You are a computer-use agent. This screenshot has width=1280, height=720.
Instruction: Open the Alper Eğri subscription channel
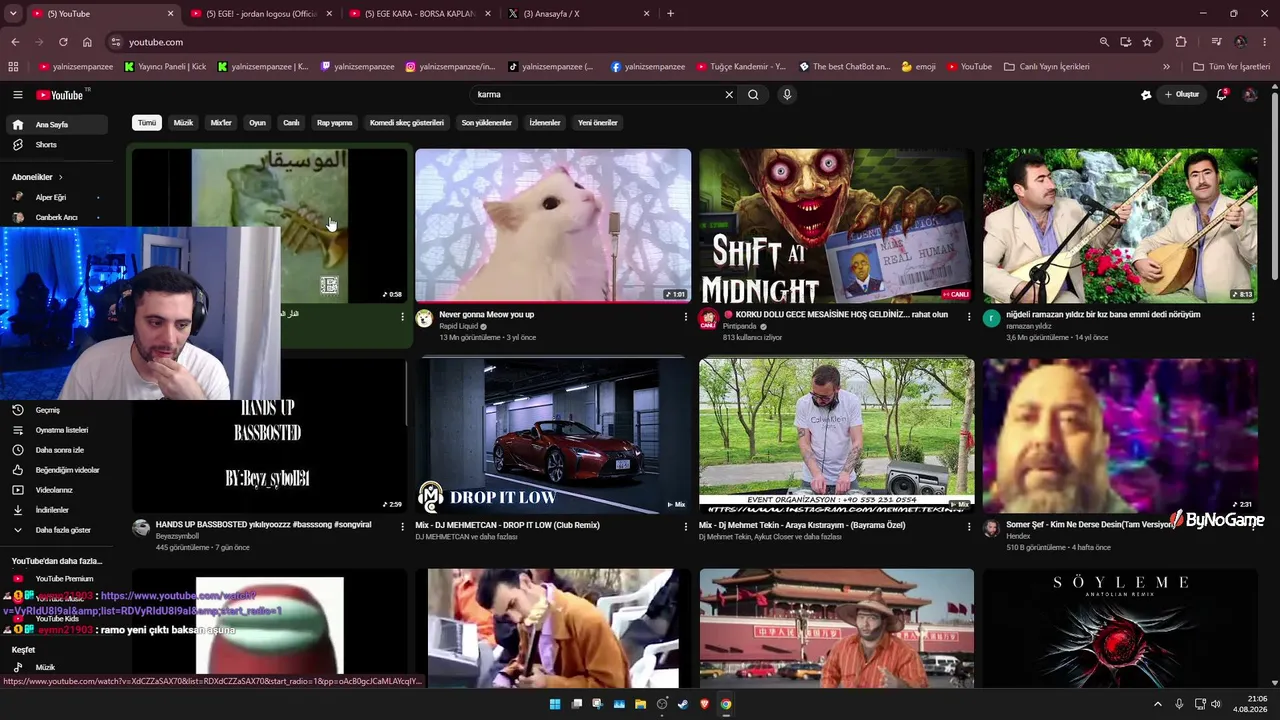[56, 197]
